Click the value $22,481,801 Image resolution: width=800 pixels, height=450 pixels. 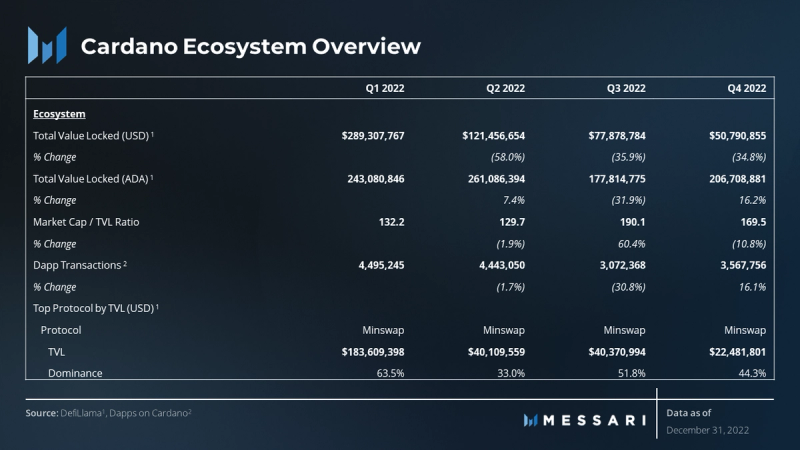[x=737, y=352]
